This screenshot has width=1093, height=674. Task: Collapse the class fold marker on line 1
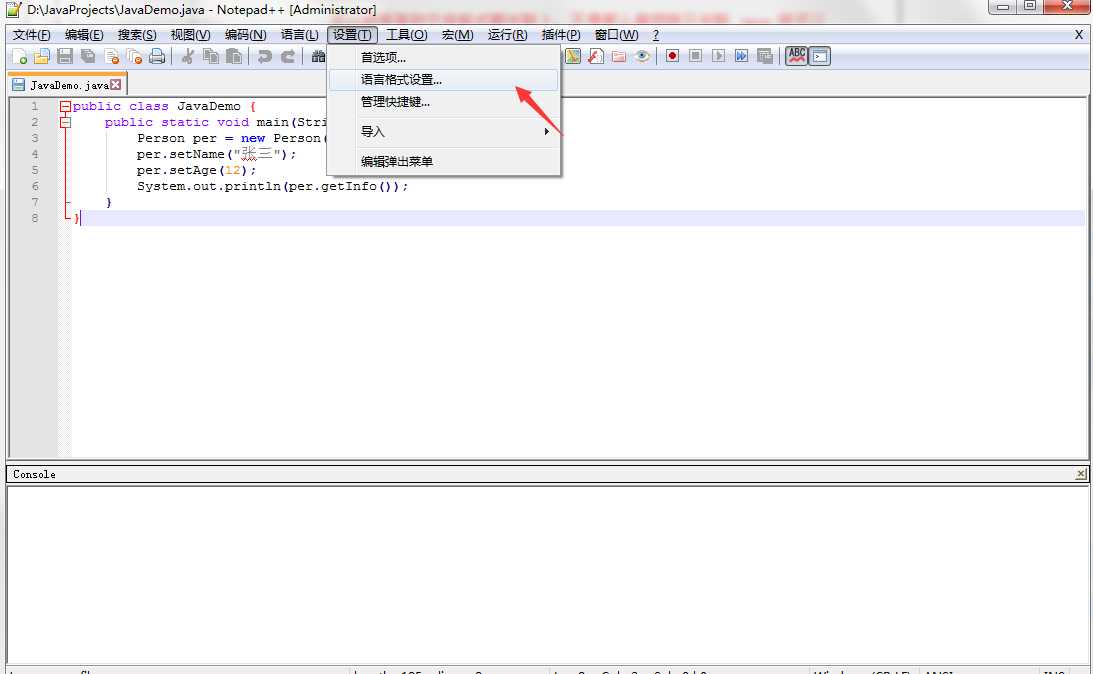tap(65, 107)
